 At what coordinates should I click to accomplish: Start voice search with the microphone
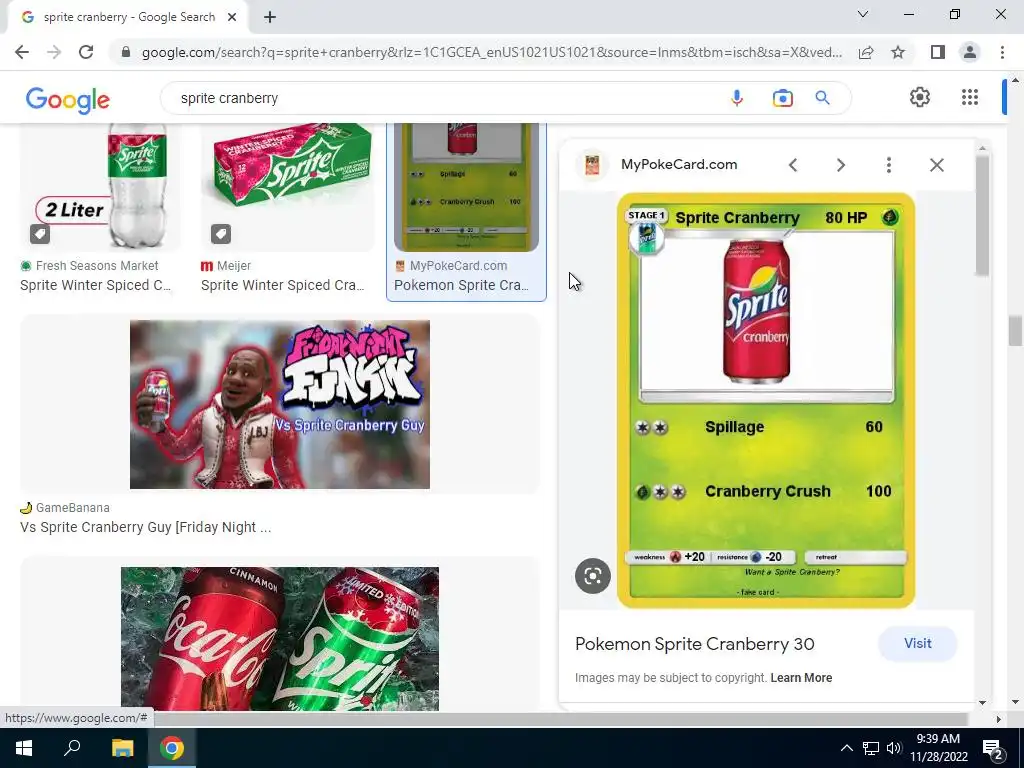[x=737, y=98]
